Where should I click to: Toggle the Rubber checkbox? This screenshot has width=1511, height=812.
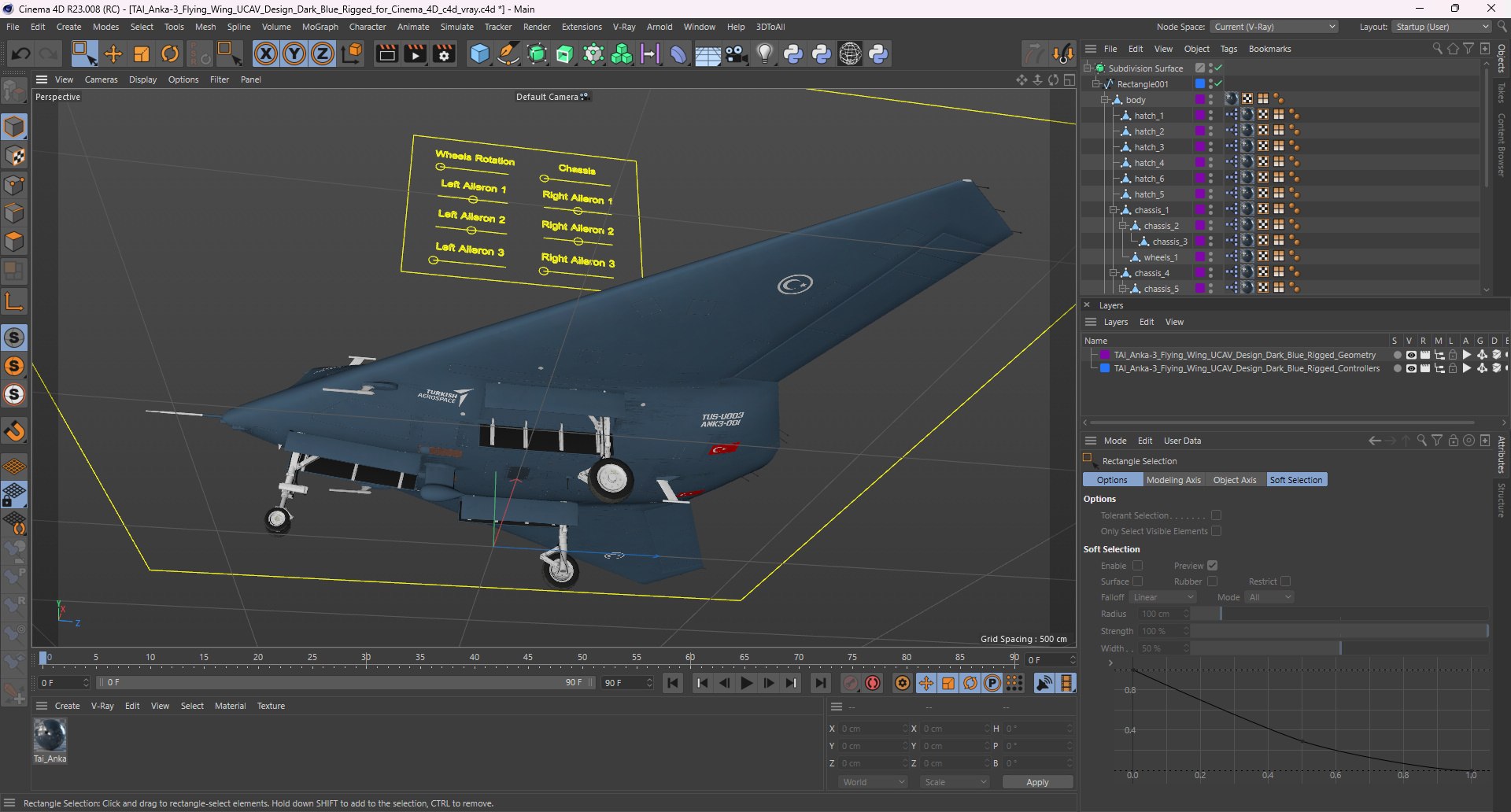pyautogui.click(x=1213, y=581)
